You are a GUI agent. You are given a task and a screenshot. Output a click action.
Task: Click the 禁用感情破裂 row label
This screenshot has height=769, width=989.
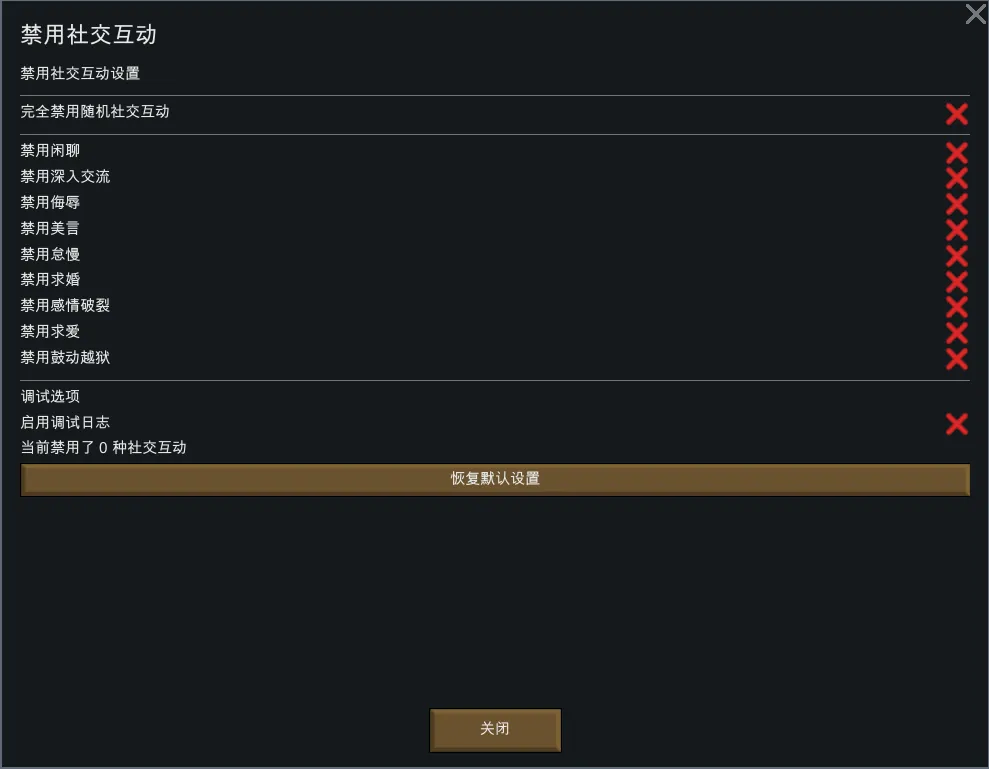click(65, 305)
